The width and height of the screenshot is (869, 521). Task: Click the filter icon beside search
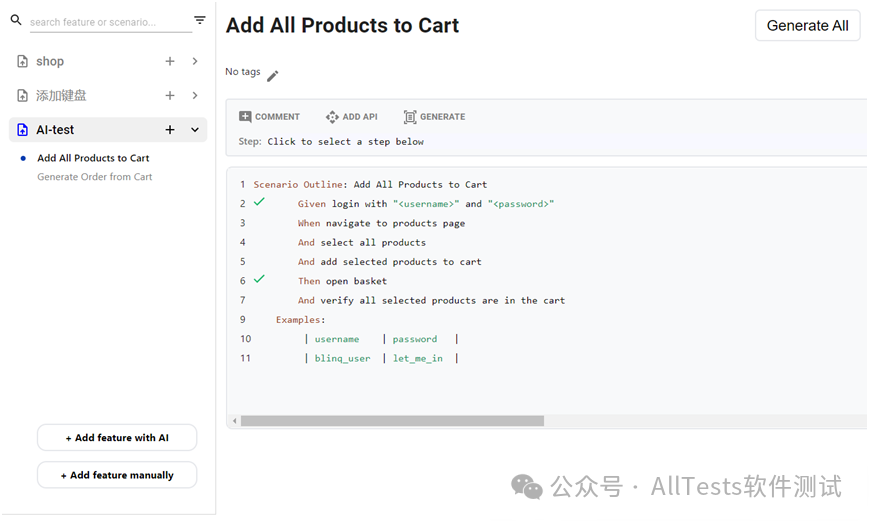200,20
